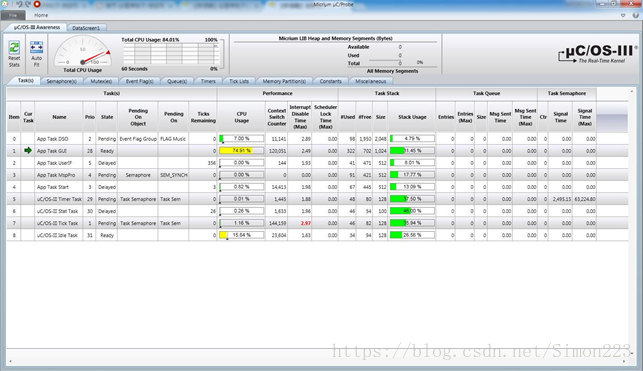Select the App Task Start name cell

[59, 187]
